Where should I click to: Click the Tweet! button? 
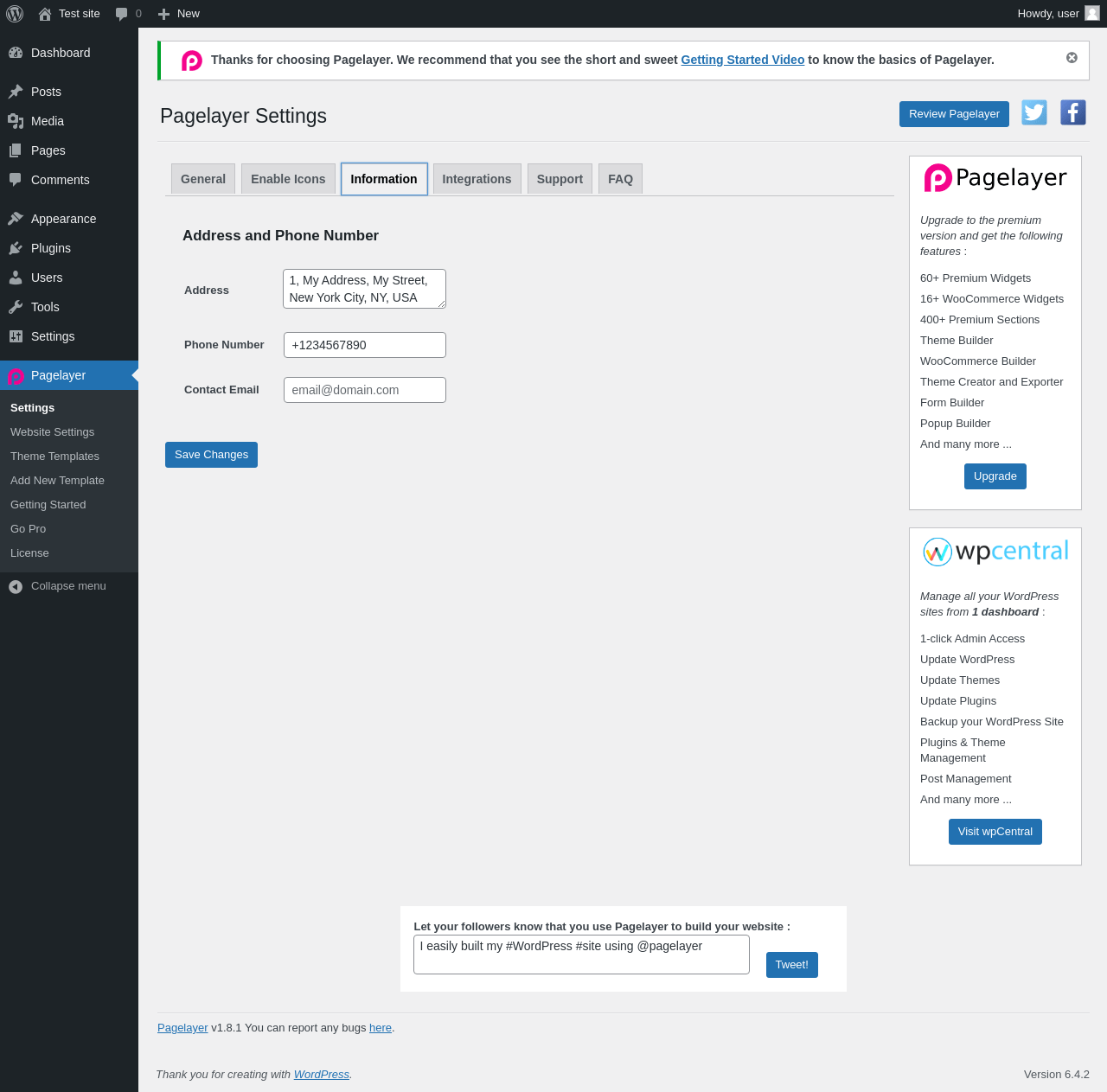click(792, 965)
